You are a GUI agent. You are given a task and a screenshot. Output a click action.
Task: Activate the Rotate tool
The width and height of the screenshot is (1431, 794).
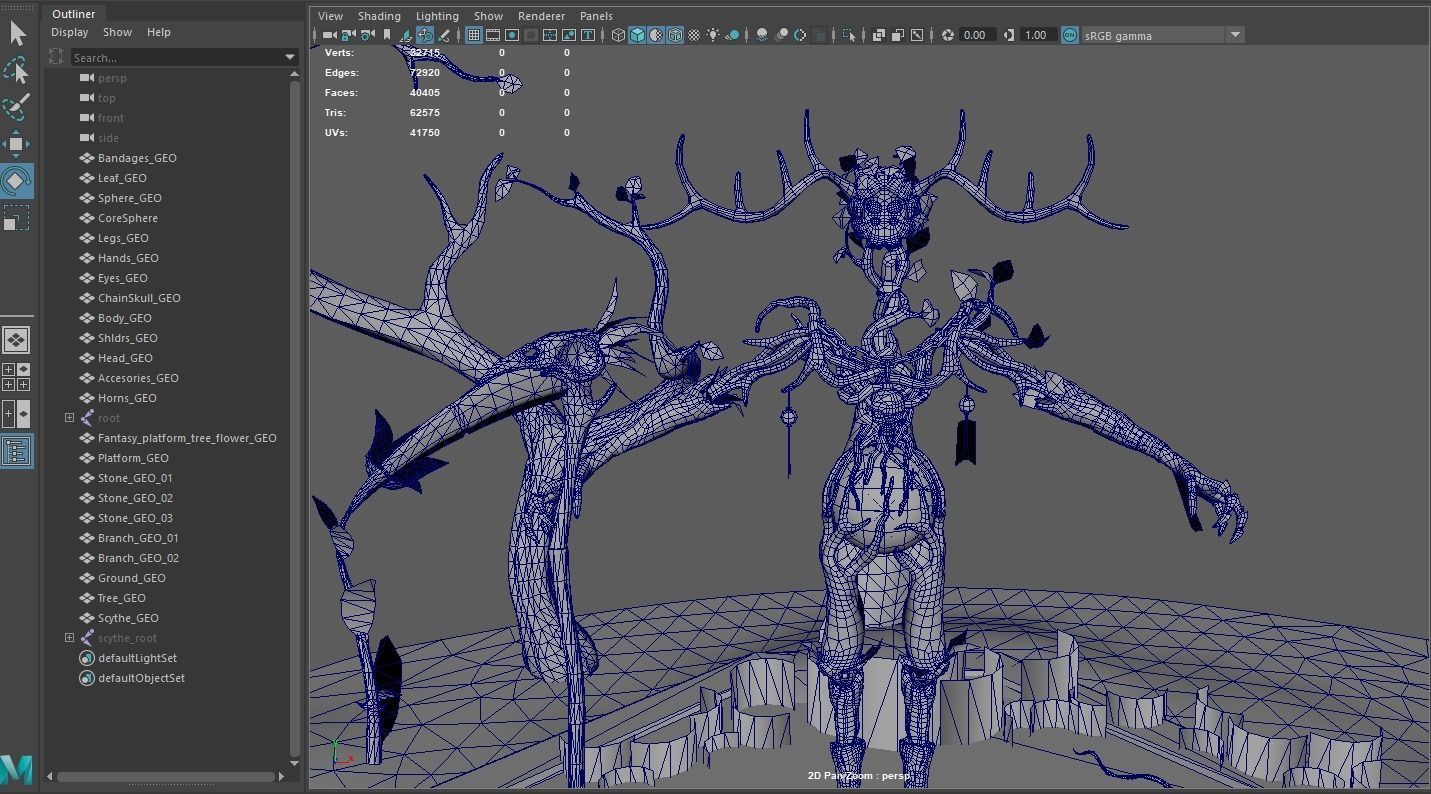17,181
